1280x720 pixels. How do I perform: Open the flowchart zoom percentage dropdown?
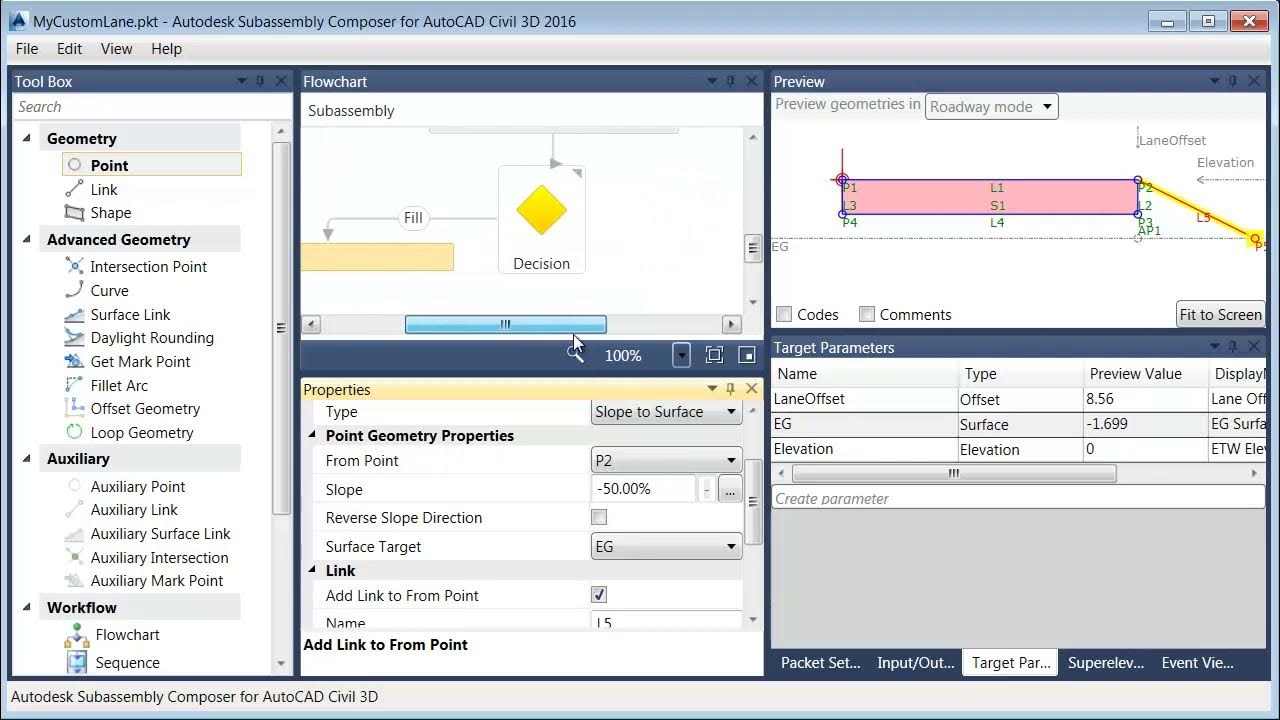681,354
